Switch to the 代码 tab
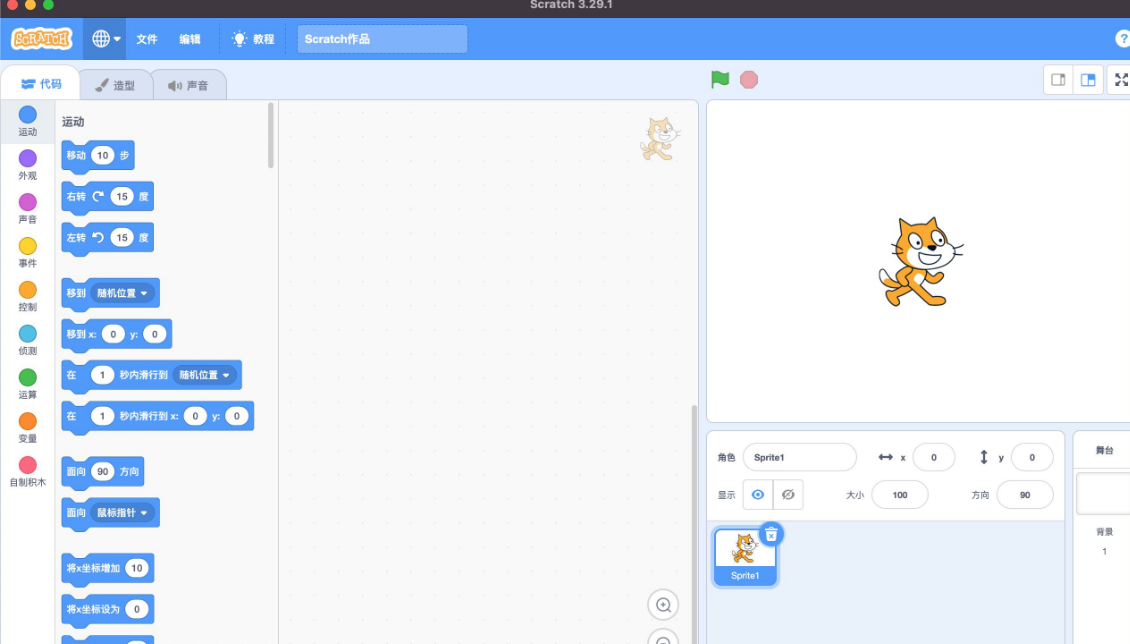This screenshot has height=644, width=1130. pyautogui.click(x=40, y=84)
